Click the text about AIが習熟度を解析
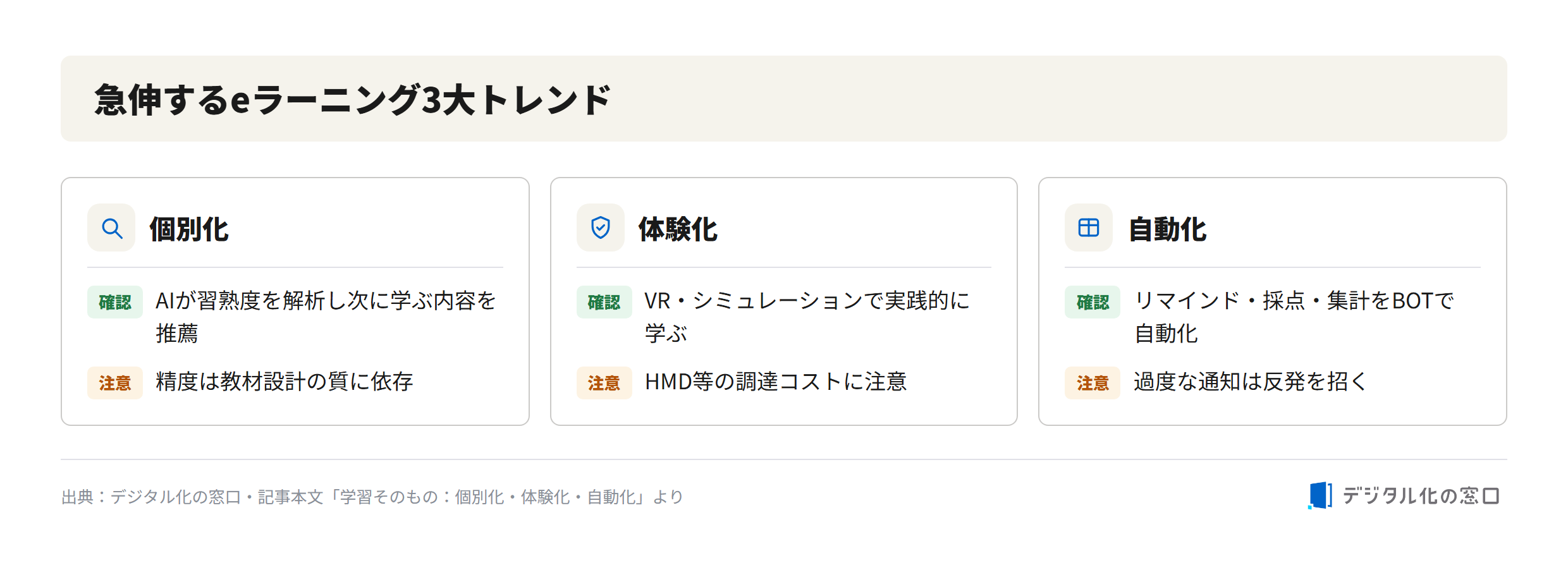 tap(326, 317)
